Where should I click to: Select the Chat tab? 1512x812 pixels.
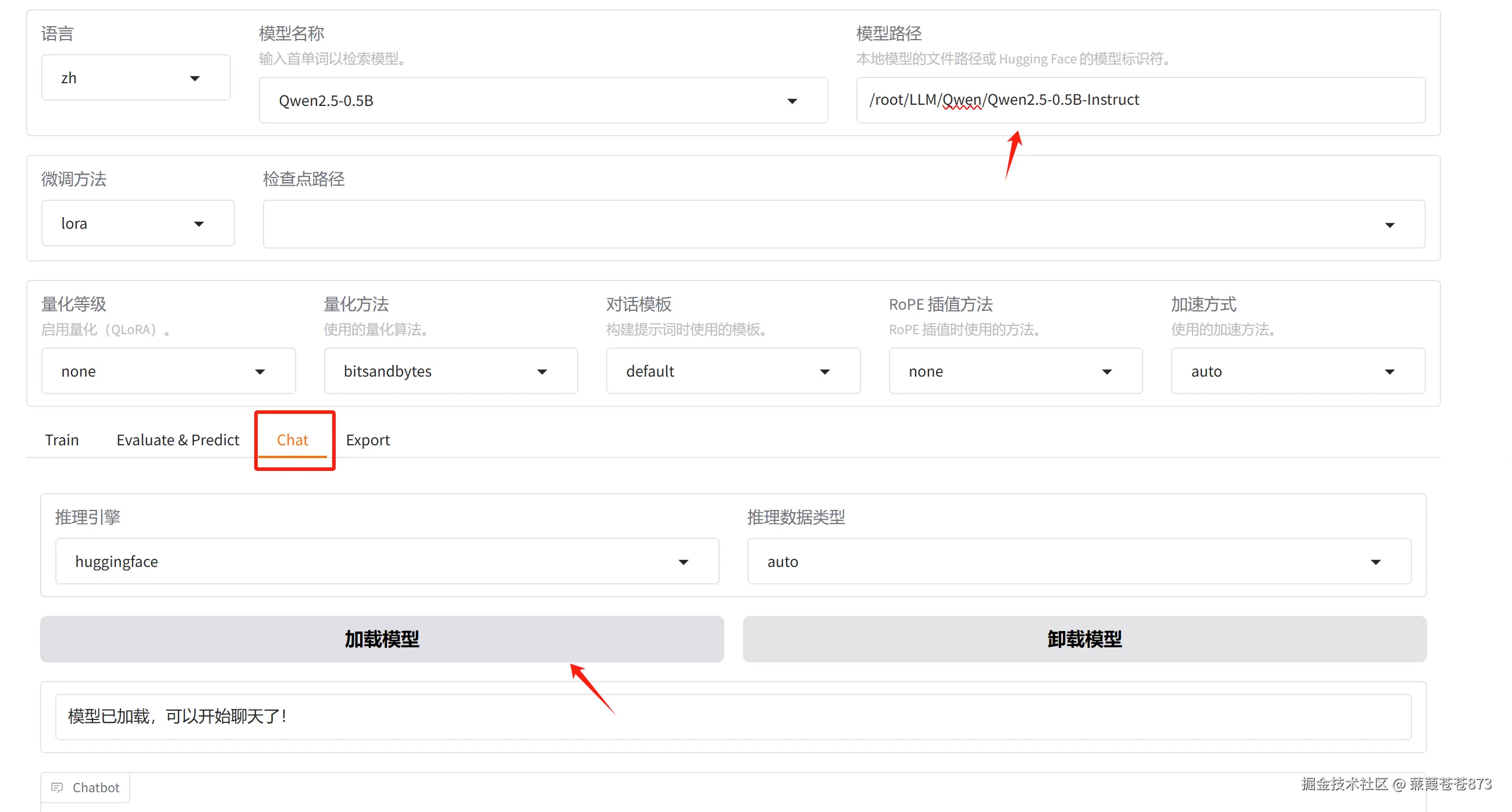click(292, 439)
